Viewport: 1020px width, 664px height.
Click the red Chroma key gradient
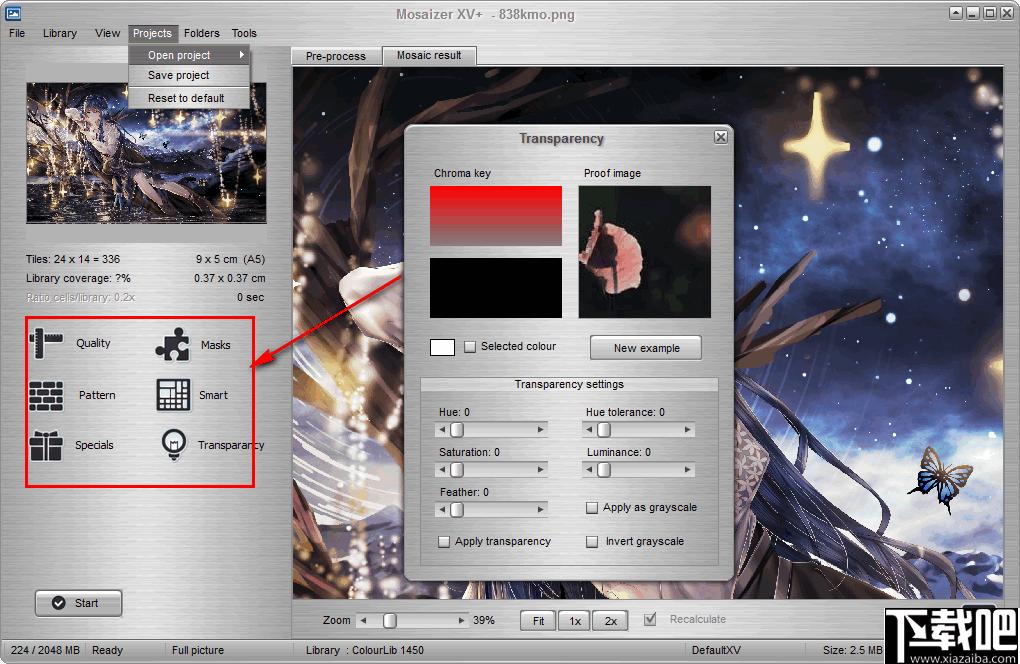coord(496,216)
